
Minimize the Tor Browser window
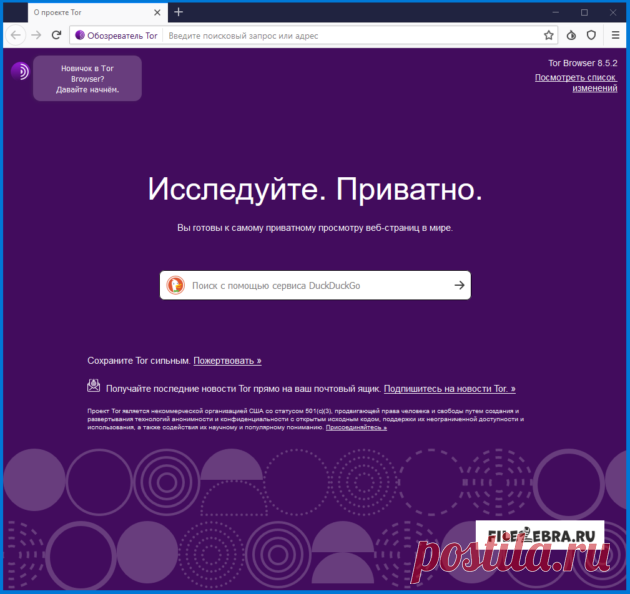tap(555, 12)
